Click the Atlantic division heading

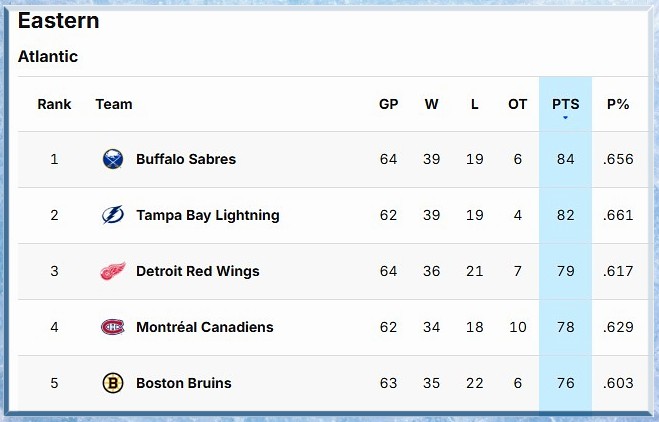(x=48, y=57)
